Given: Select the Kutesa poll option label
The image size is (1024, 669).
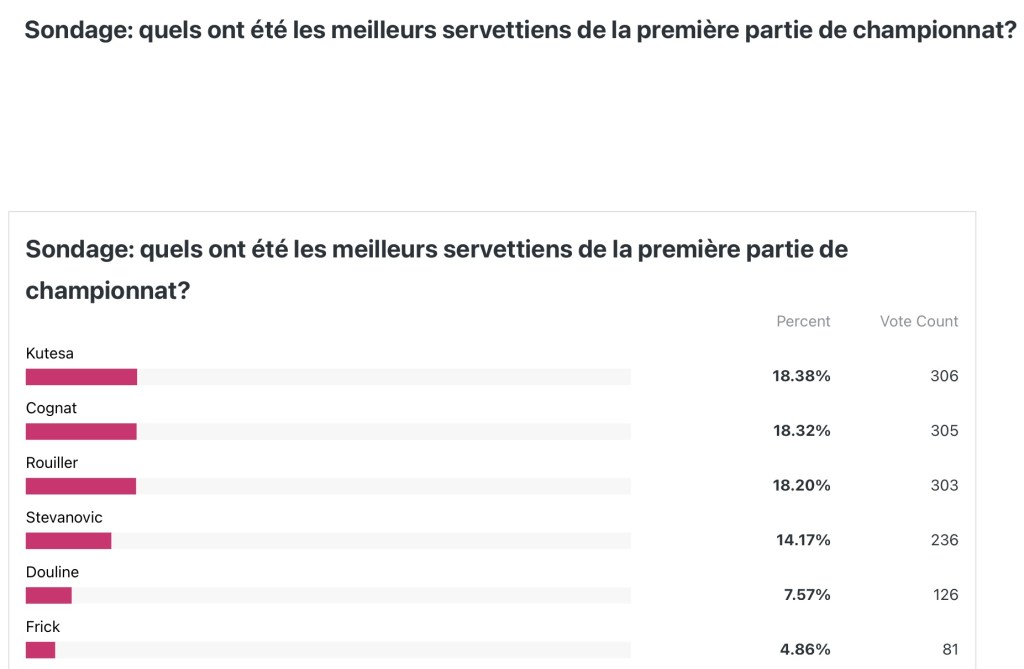Looking at the screenshot, I should coord(49,353).
